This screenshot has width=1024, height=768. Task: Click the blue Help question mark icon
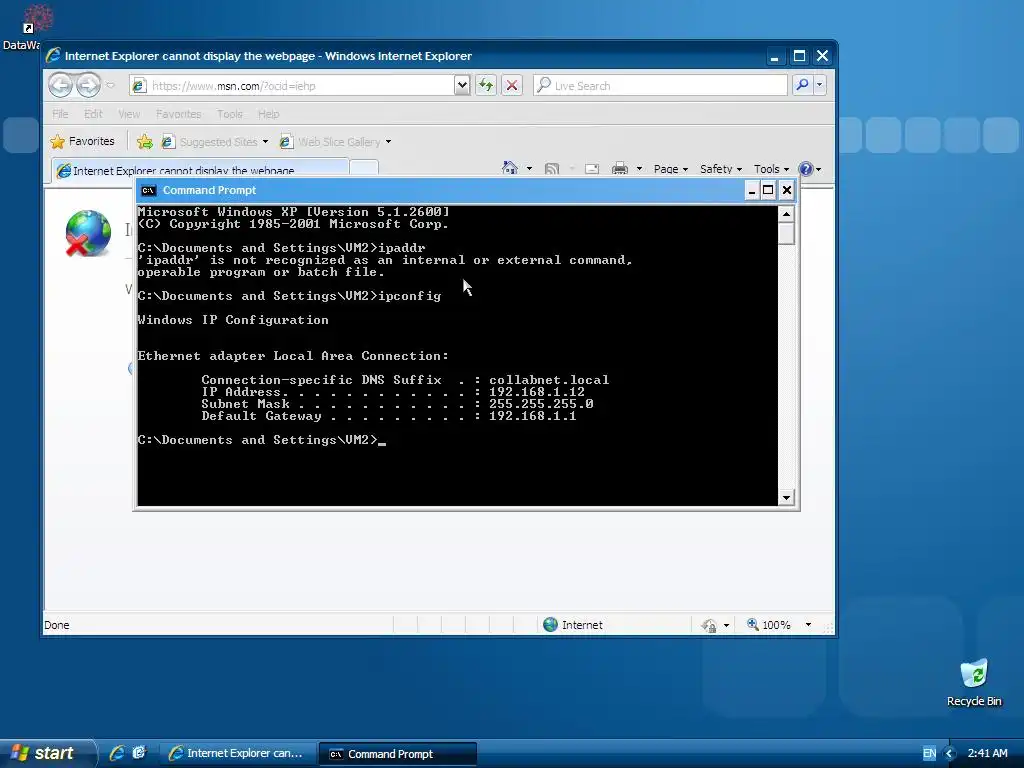tap(806, 169)
